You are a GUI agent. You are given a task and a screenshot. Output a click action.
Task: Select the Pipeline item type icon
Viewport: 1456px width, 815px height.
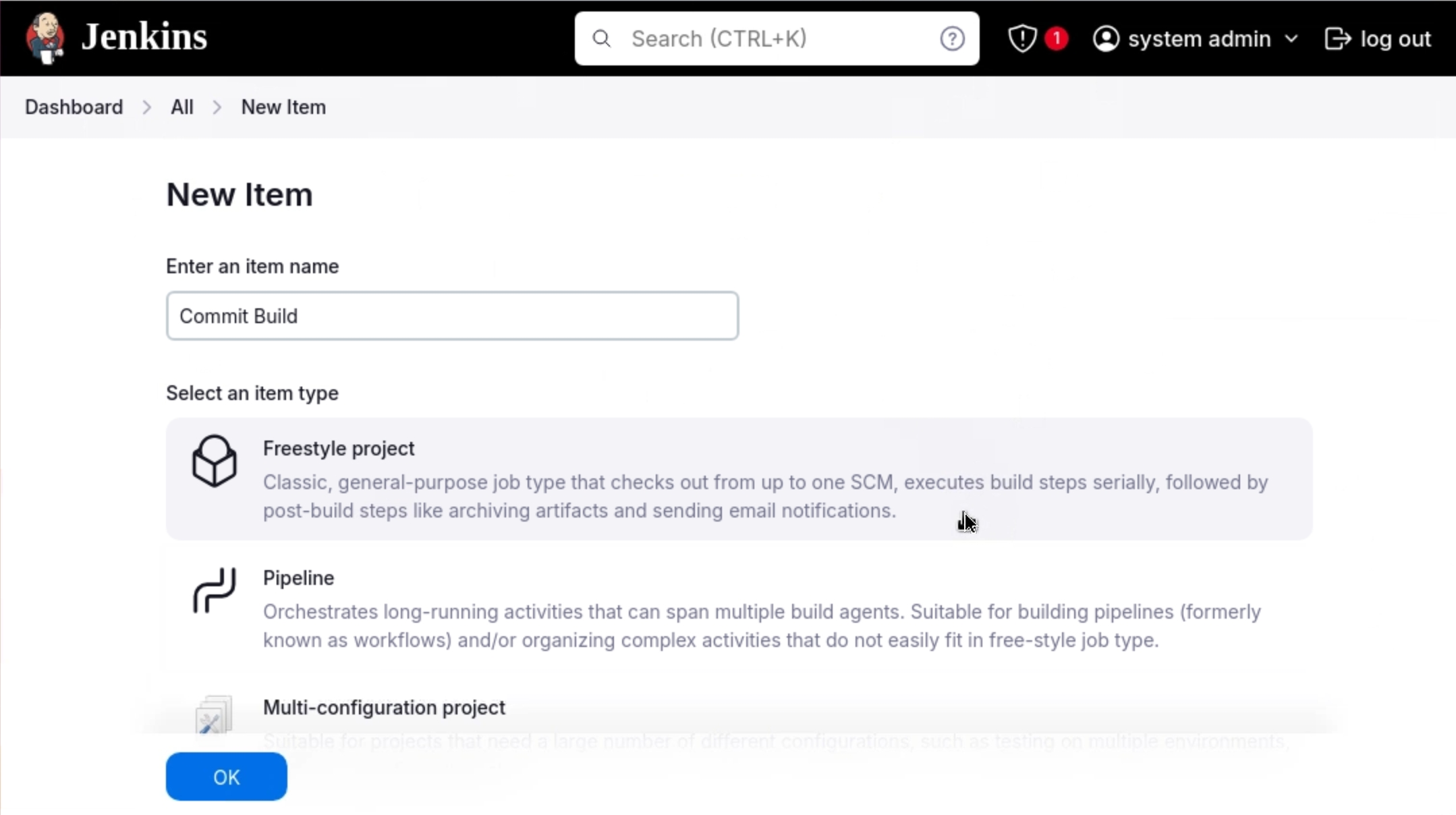point(215,590)
